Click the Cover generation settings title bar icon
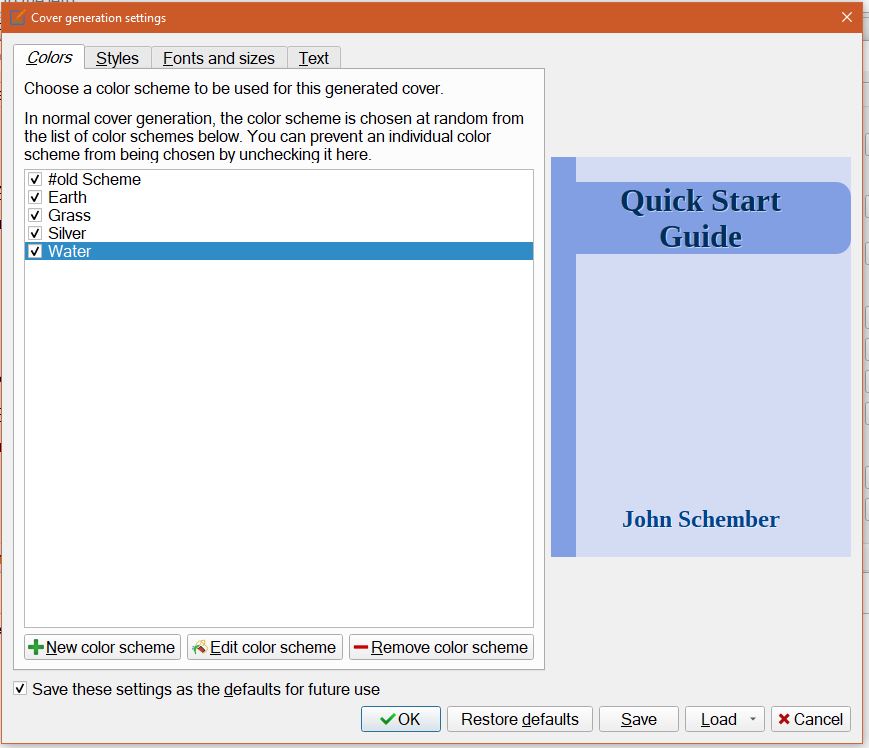The width and height of the screenshot is (869, 748). coord(17,17)
